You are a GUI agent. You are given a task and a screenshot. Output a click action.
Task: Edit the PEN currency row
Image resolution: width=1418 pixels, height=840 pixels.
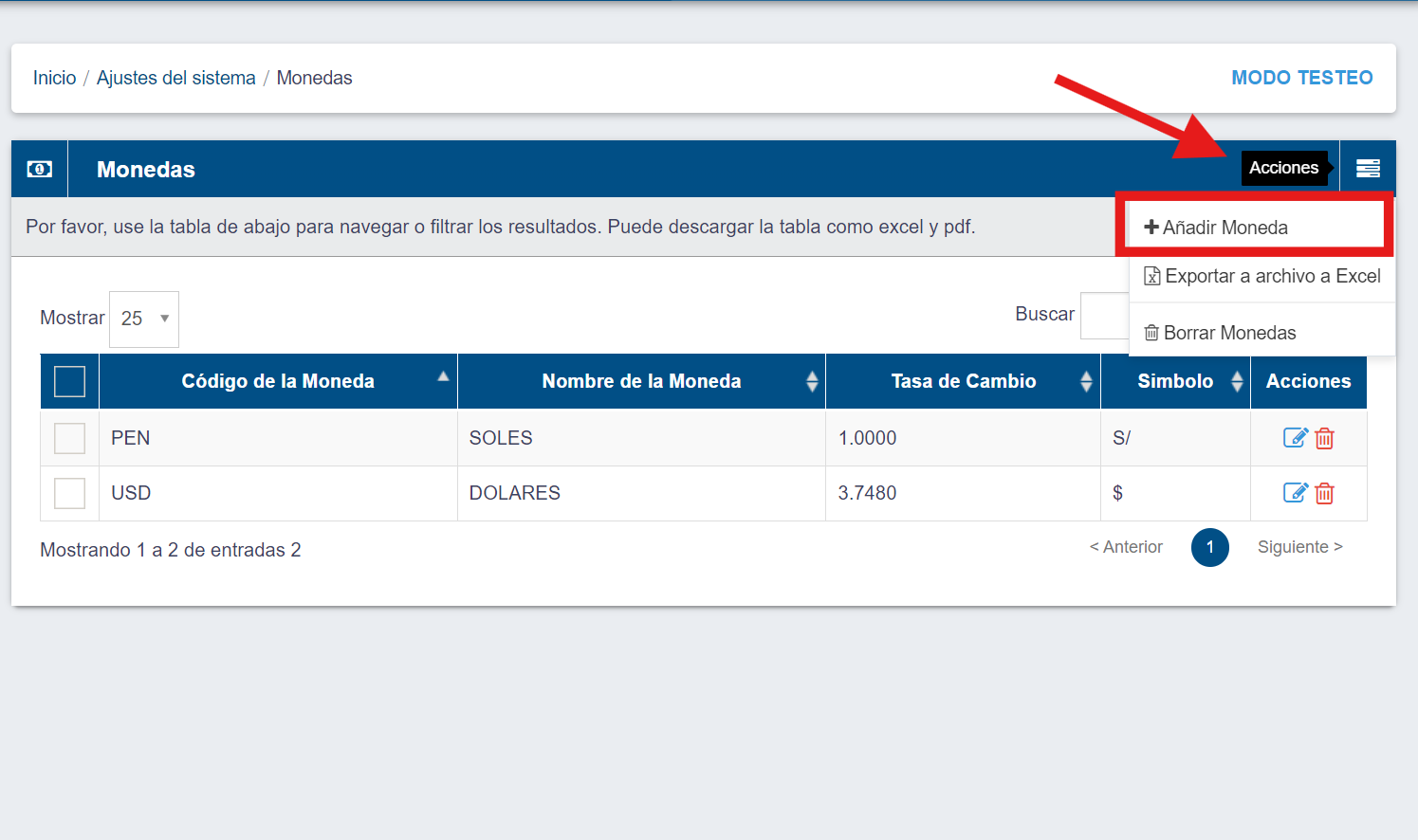[1295, 437]
